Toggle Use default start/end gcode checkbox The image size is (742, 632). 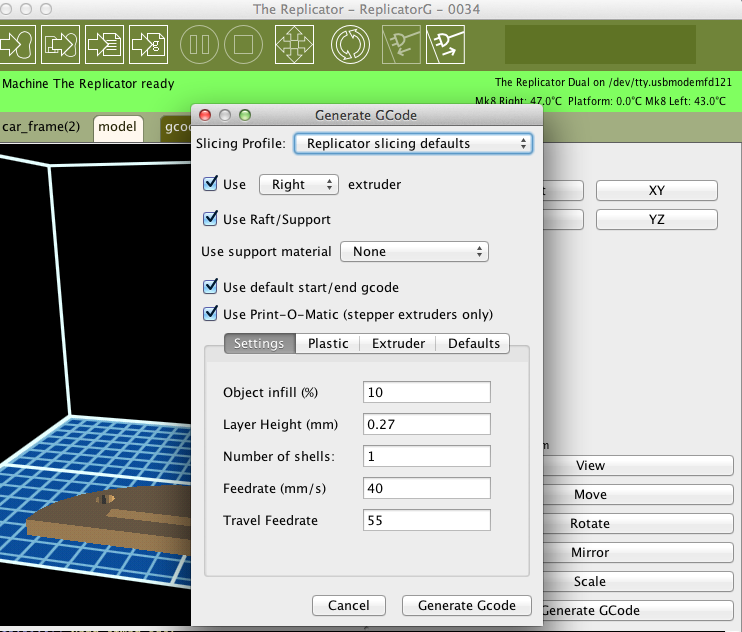click(x=210, y=287)
